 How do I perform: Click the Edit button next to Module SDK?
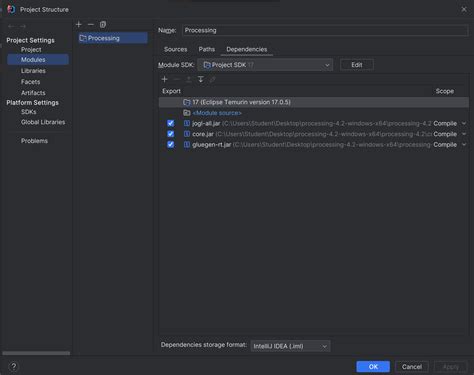point(357,65)
